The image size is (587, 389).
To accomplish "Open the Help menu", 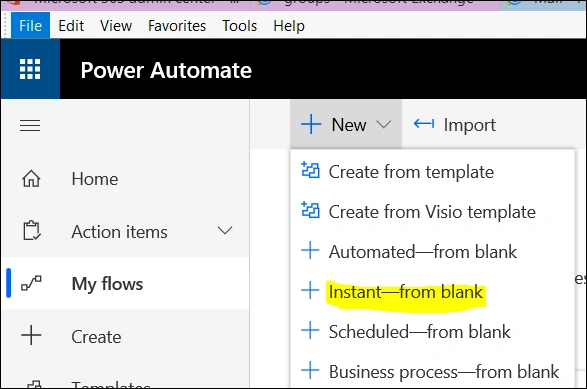I will (289, 26).
